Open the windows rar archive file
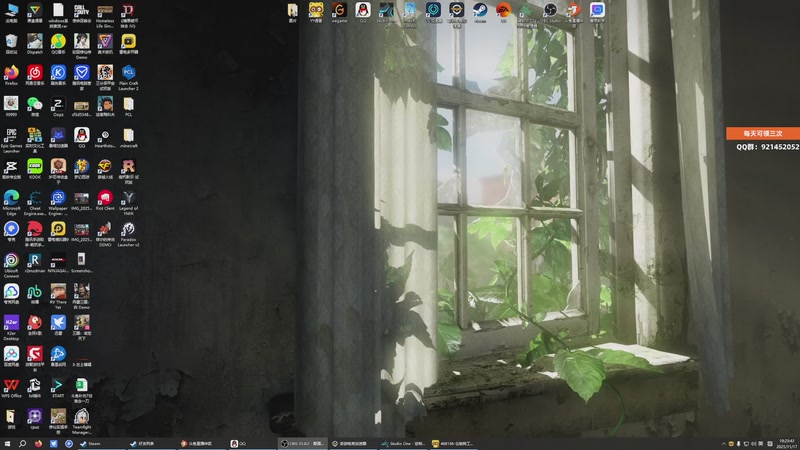This screenshot has width=800, height=450. (x=58, y=15)
